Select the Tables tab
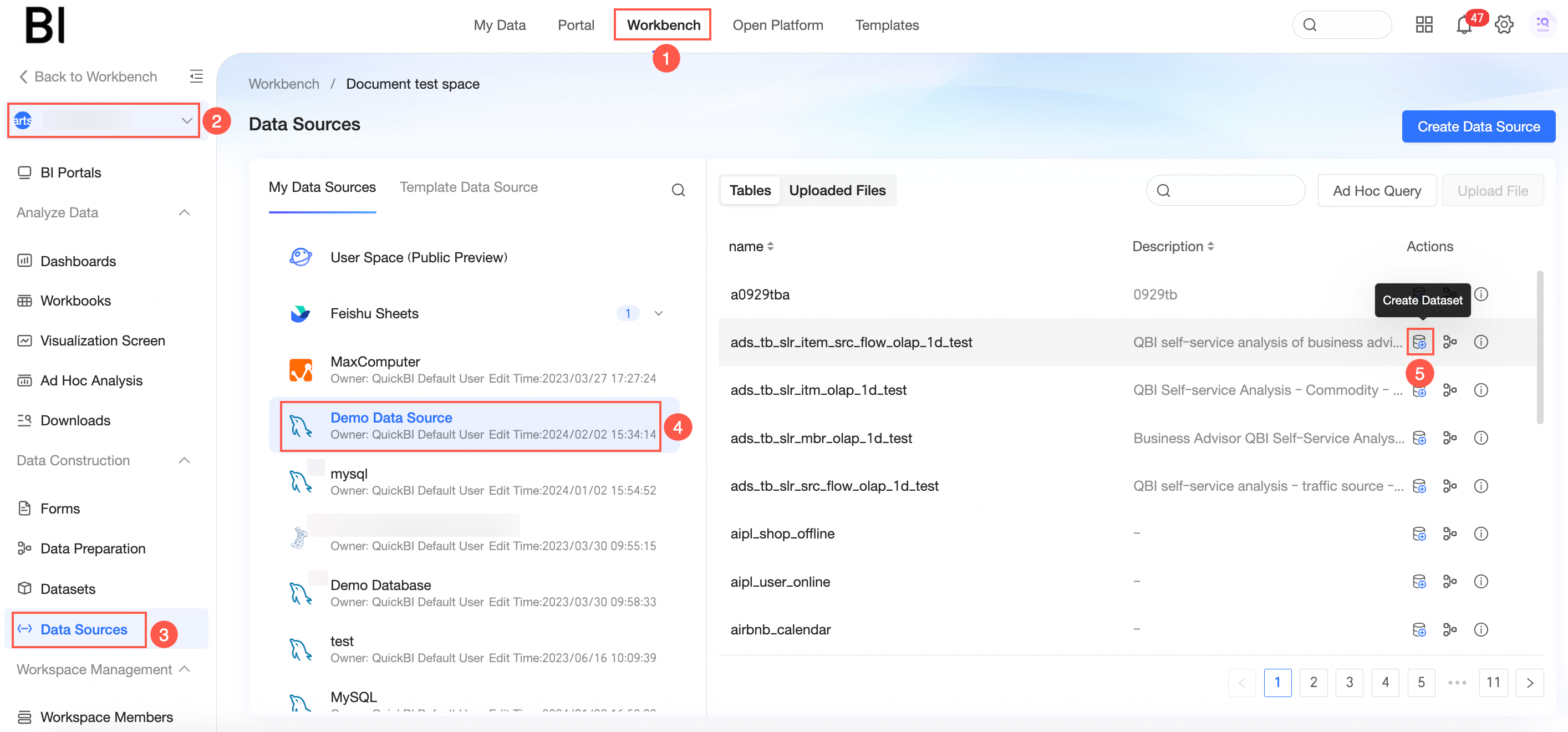This screenshot has height=732, width=1568. 750,190
